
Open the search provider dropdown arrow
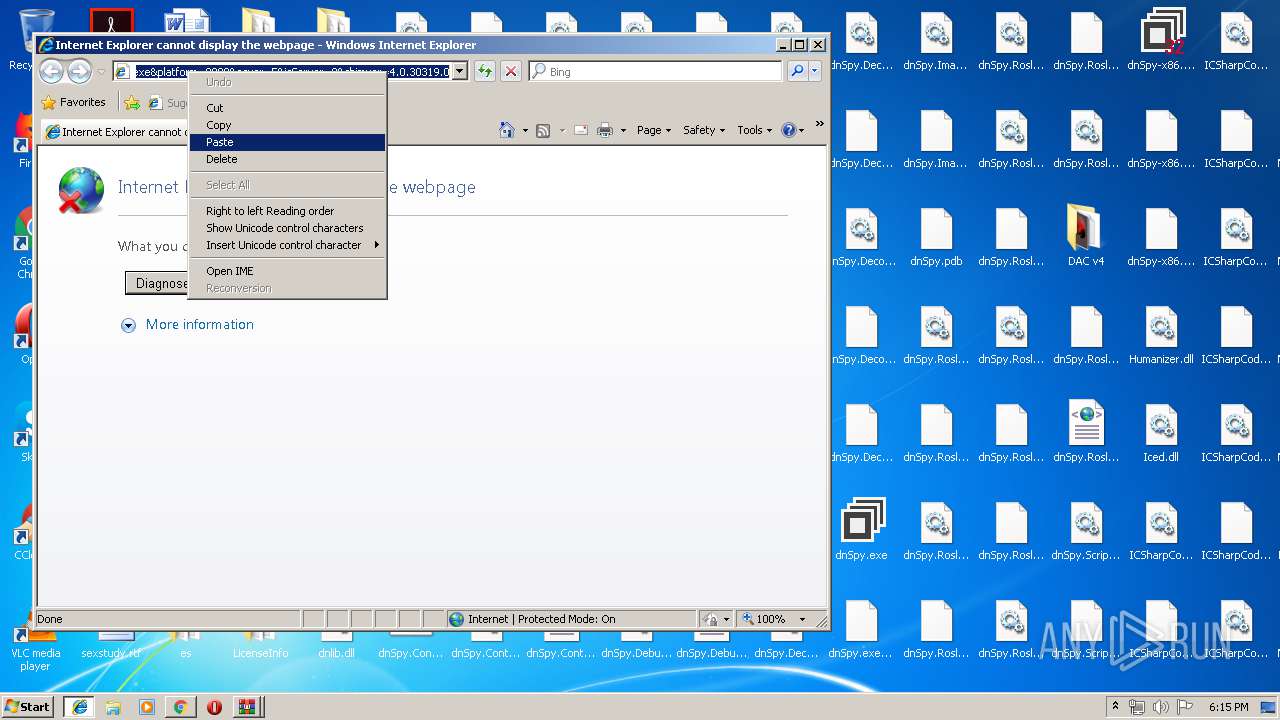pyautogui.click(x=815, y=71)
